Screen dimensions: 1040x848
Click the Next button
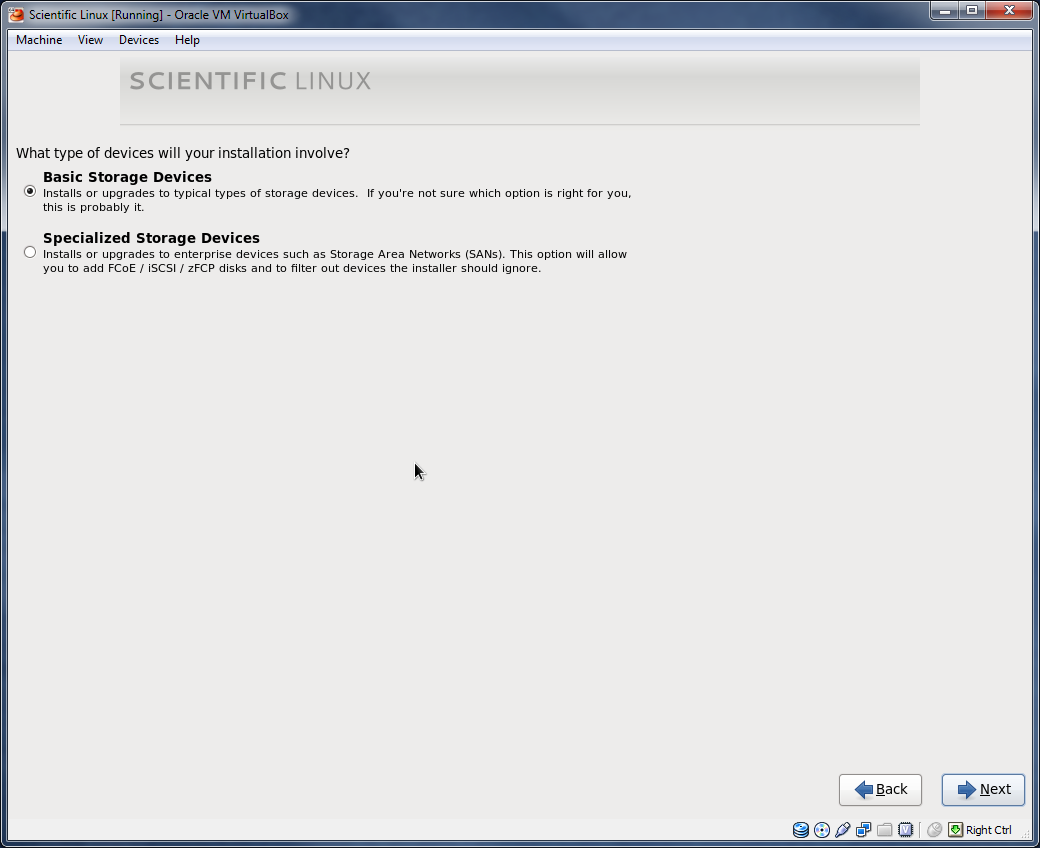[x=983, y=789]
